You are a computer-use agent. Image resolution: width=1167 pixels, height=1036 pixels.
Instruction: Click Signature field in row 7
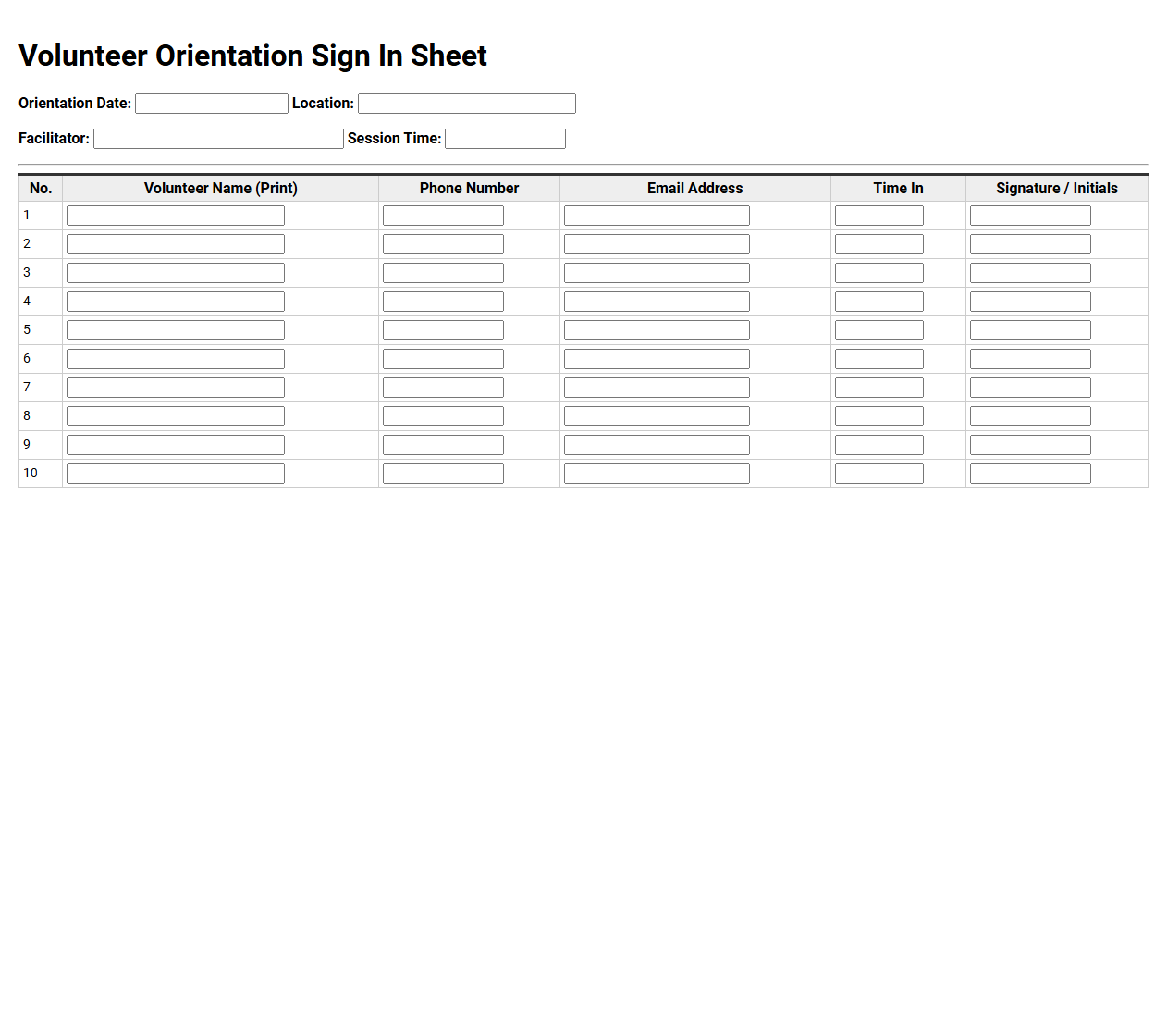pos(1030,388)
